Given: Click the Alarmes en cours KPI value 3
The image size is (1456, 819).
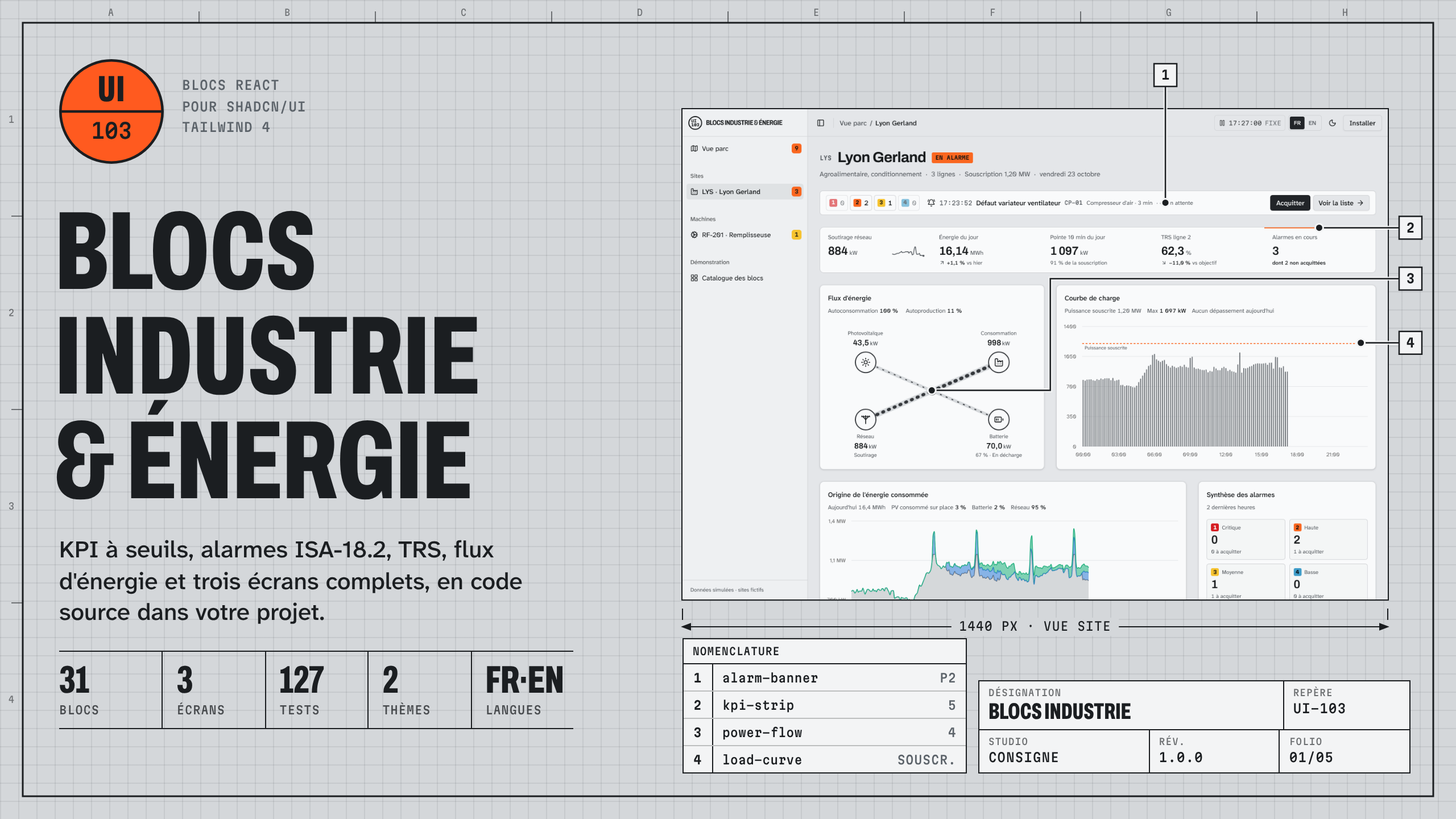Looking at the screenshot, I should click(1275, 251).
